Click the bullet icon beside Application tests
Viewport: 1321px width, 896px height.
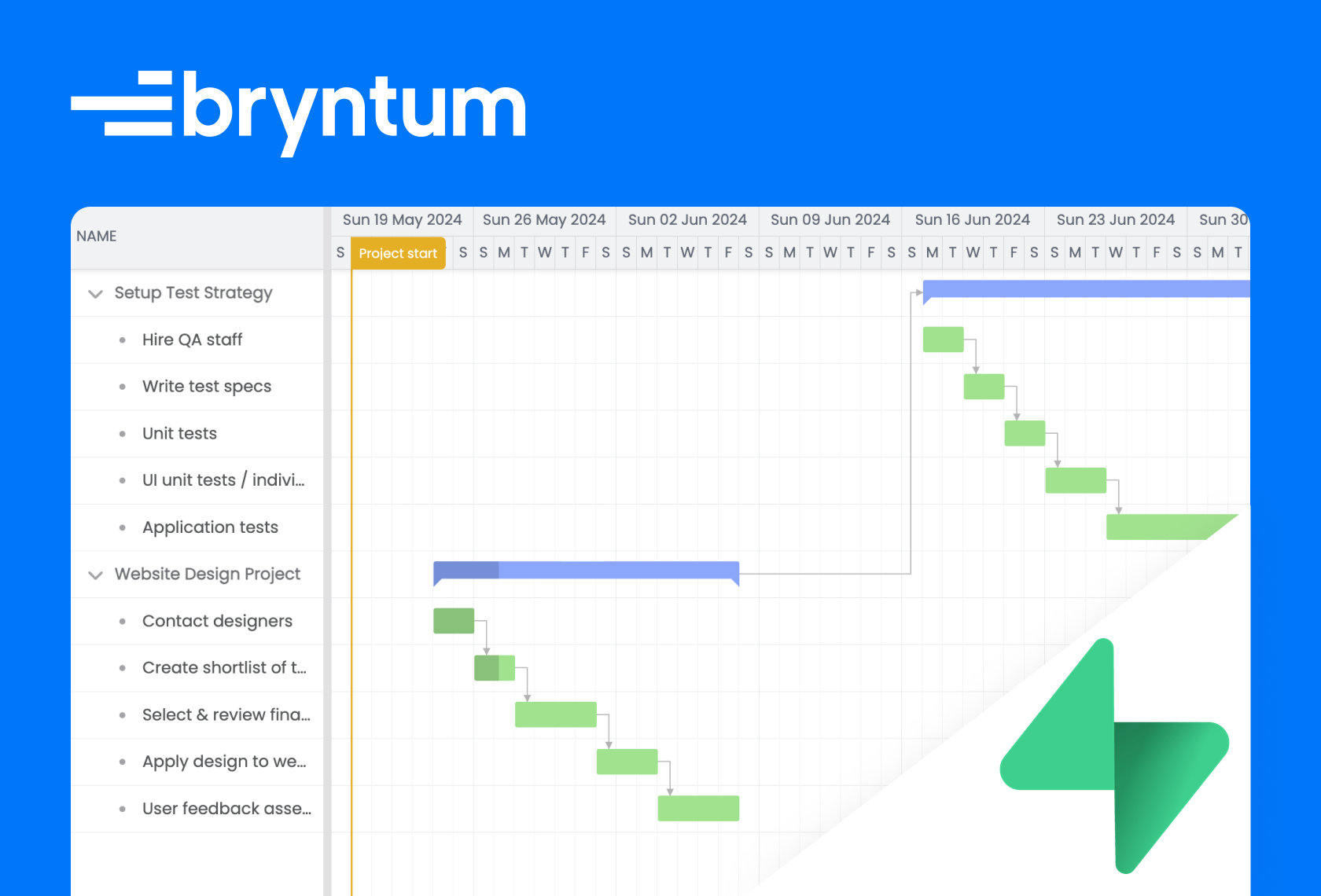coord(123,527)
